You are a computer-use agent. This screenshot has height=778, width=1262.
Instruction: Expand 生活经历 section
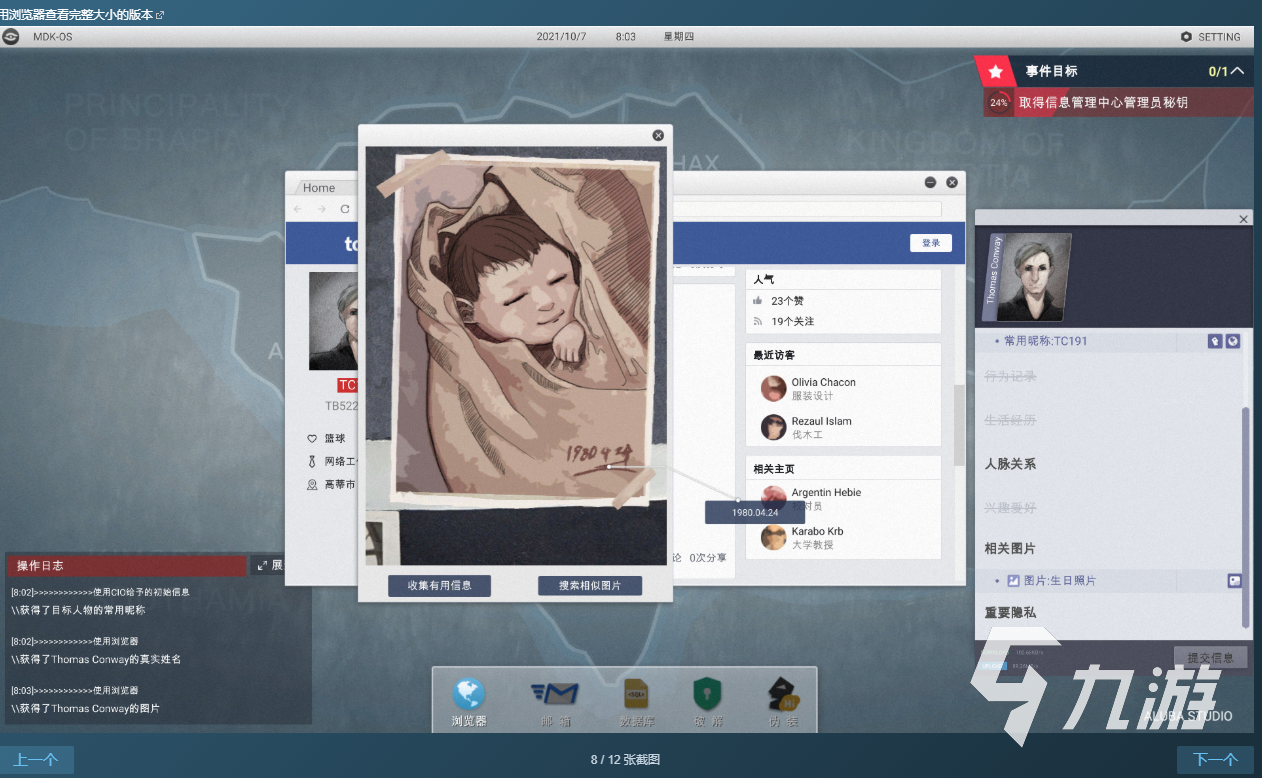coord(1010,420)
